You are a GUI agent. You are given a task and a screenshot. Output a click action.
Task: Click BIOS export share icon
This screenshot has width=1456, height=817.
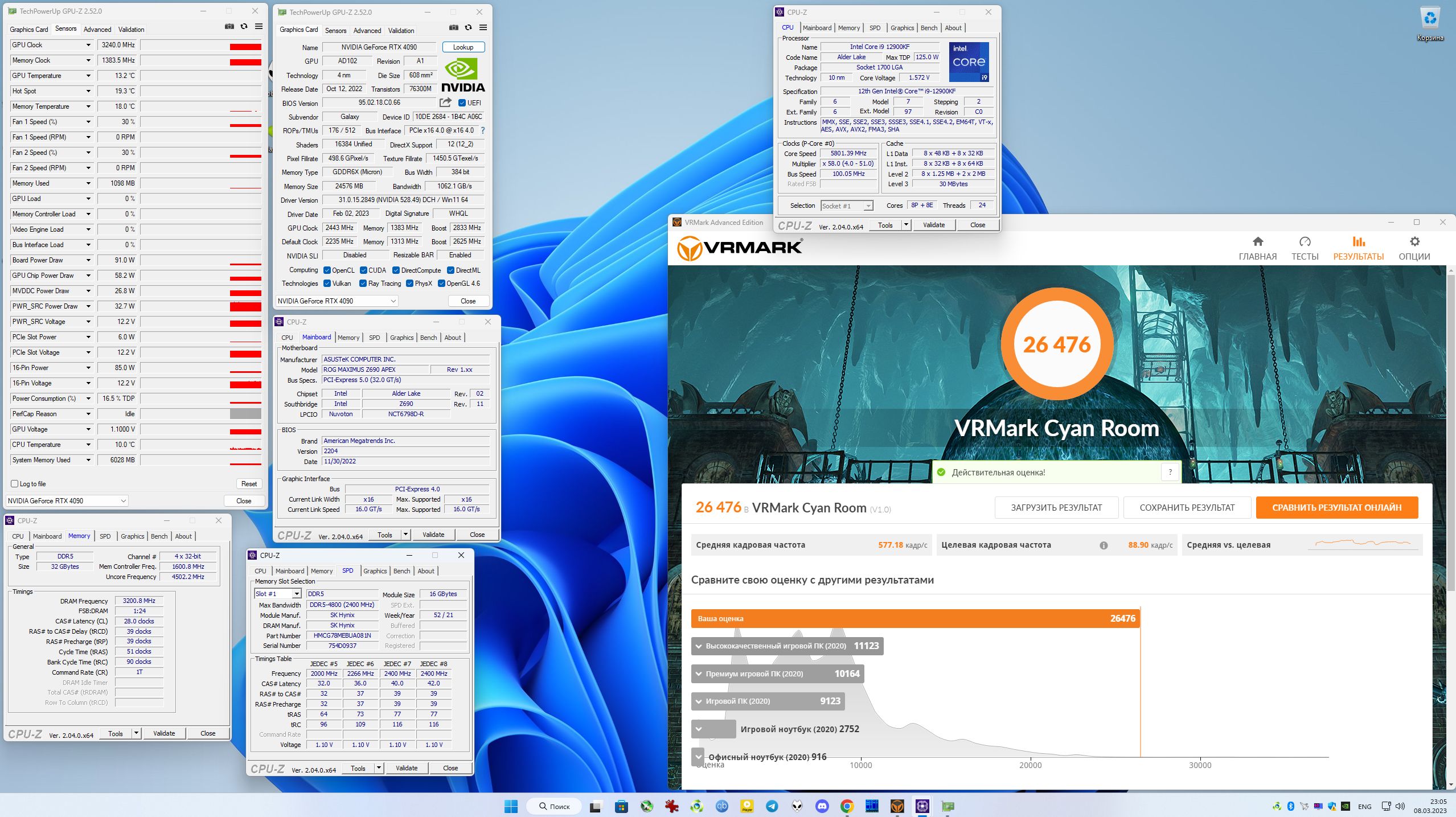tap(445, 102)
